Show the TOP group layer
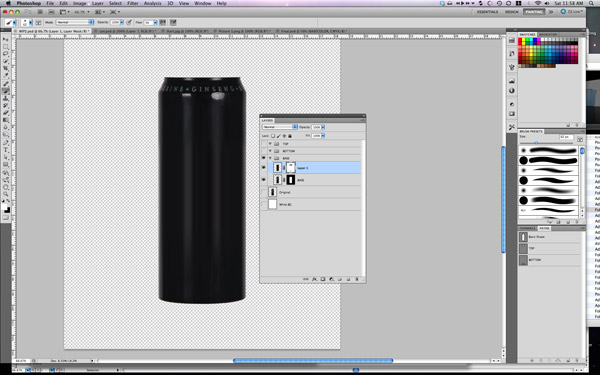600x375 pixels. point(264,144)
